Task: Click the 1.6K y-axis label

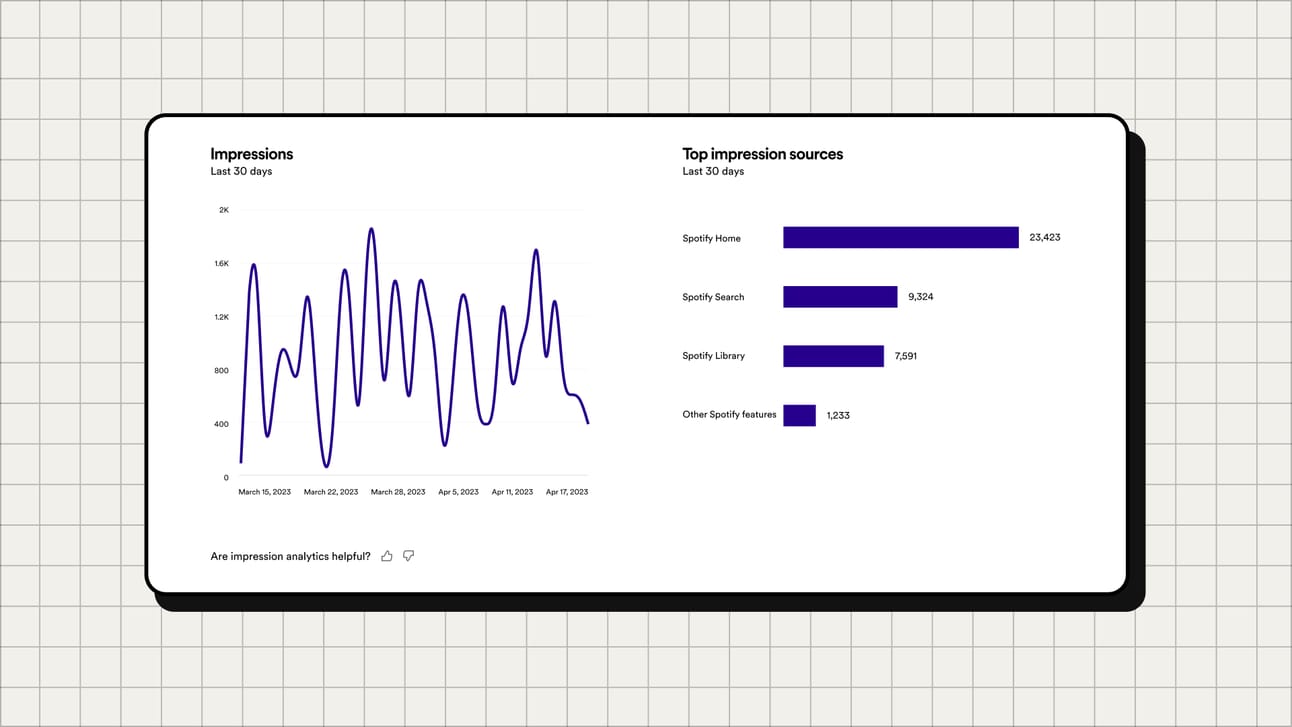Action: point(221,264)
